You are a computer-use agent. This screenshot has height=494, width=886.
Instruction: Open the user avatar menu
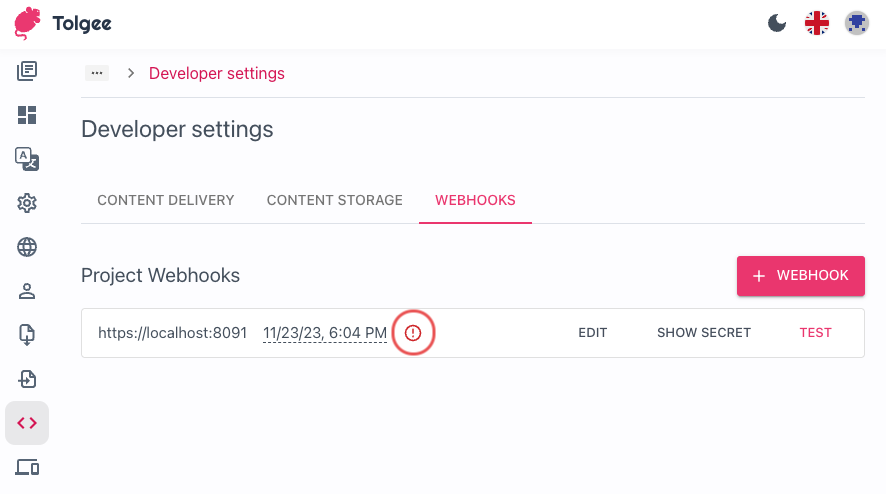[x=856, y=23]
